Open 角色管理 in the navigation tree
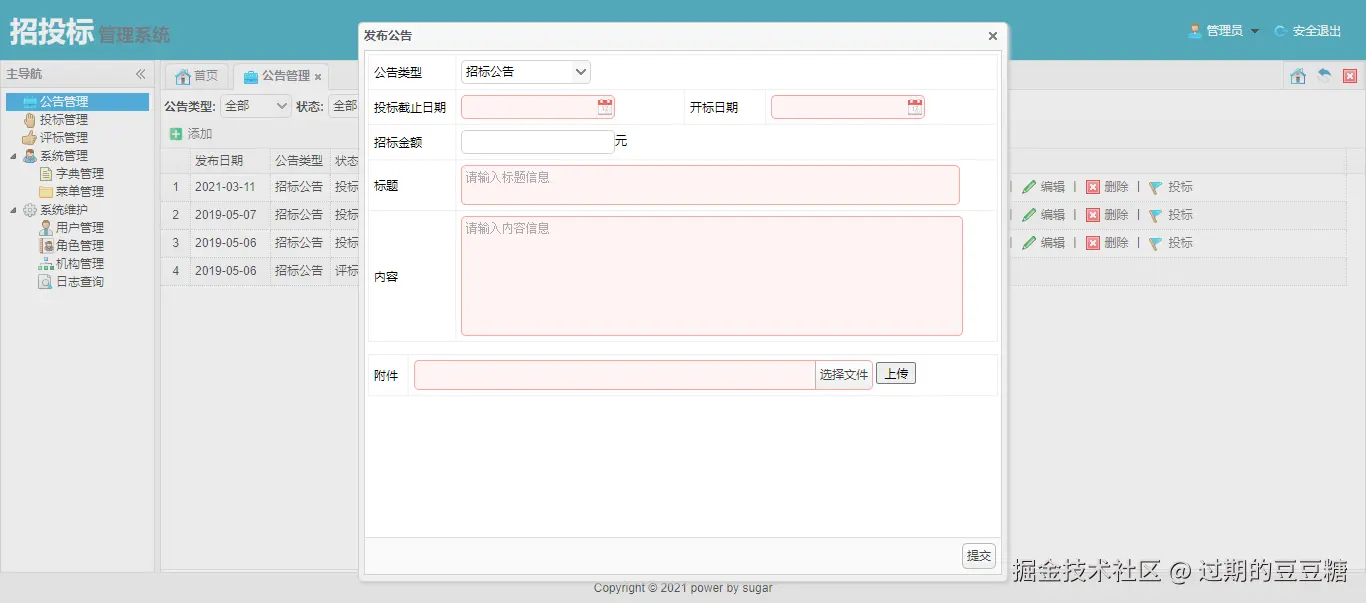Screen dimensions: 1366x603 pos(80,246)
